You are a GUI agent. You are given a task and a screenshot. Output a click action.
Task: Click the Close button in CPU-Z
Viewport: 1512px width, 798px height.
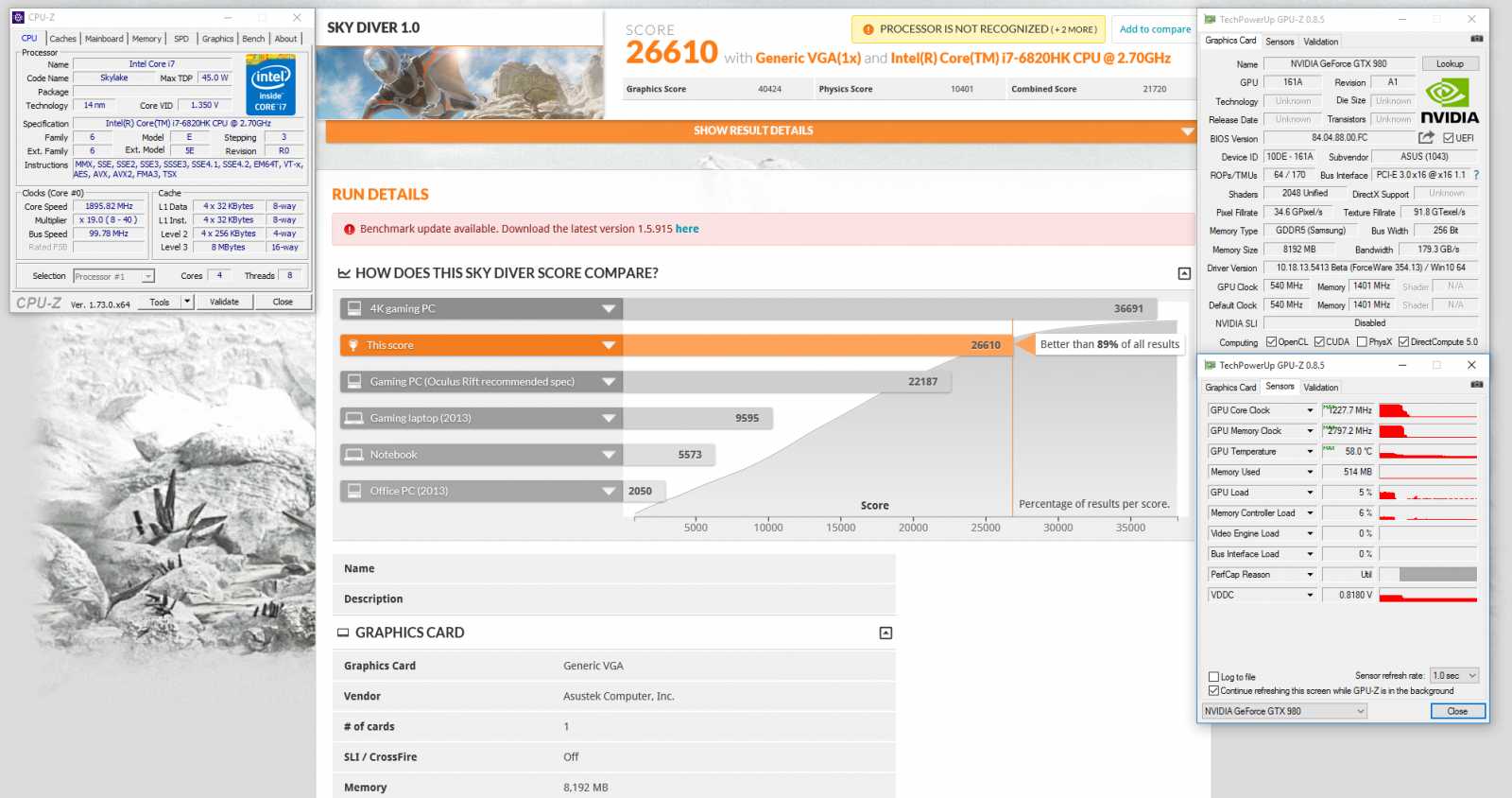pos(283,302)
